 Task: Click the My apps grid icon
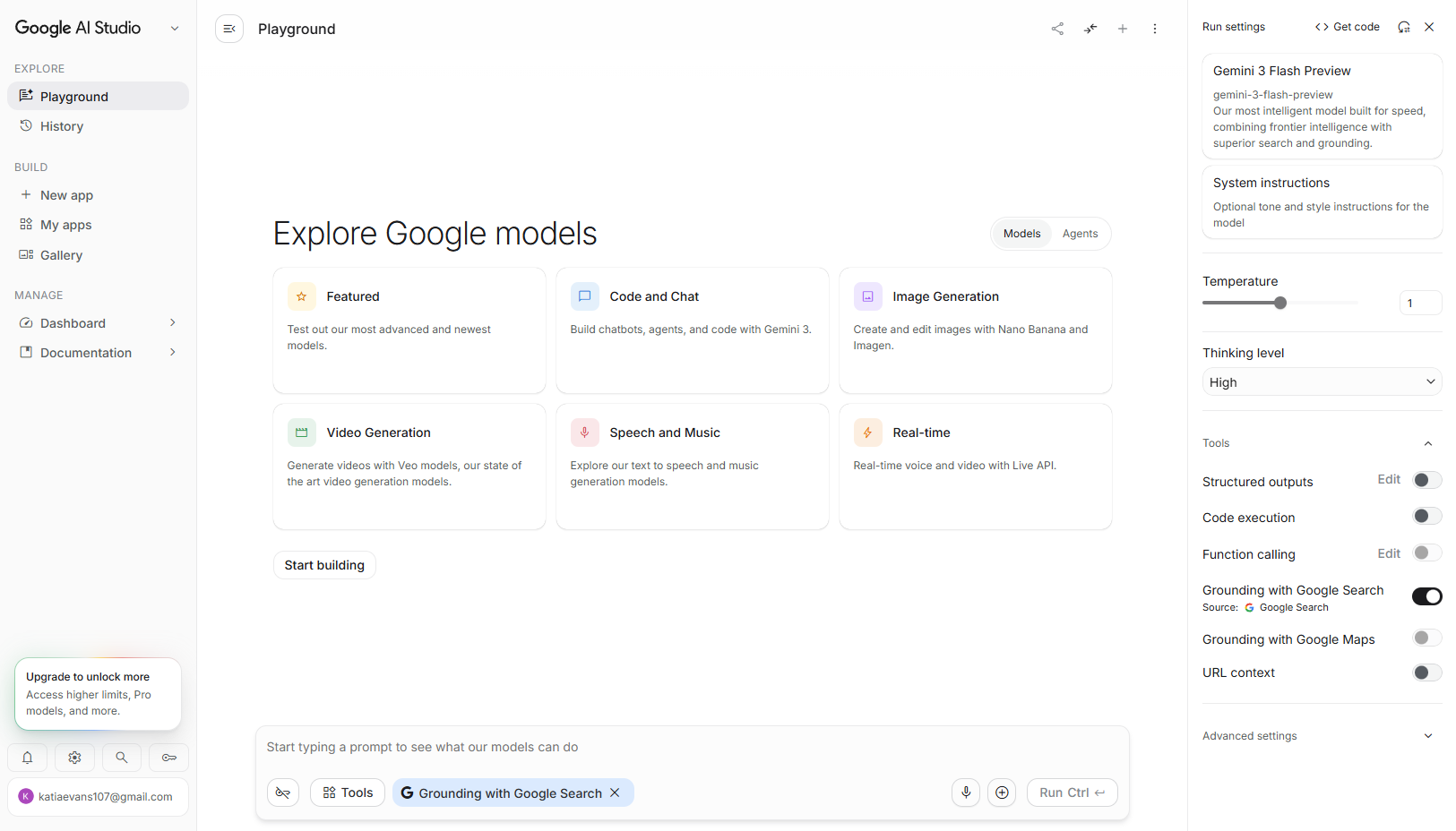[26, 224]
